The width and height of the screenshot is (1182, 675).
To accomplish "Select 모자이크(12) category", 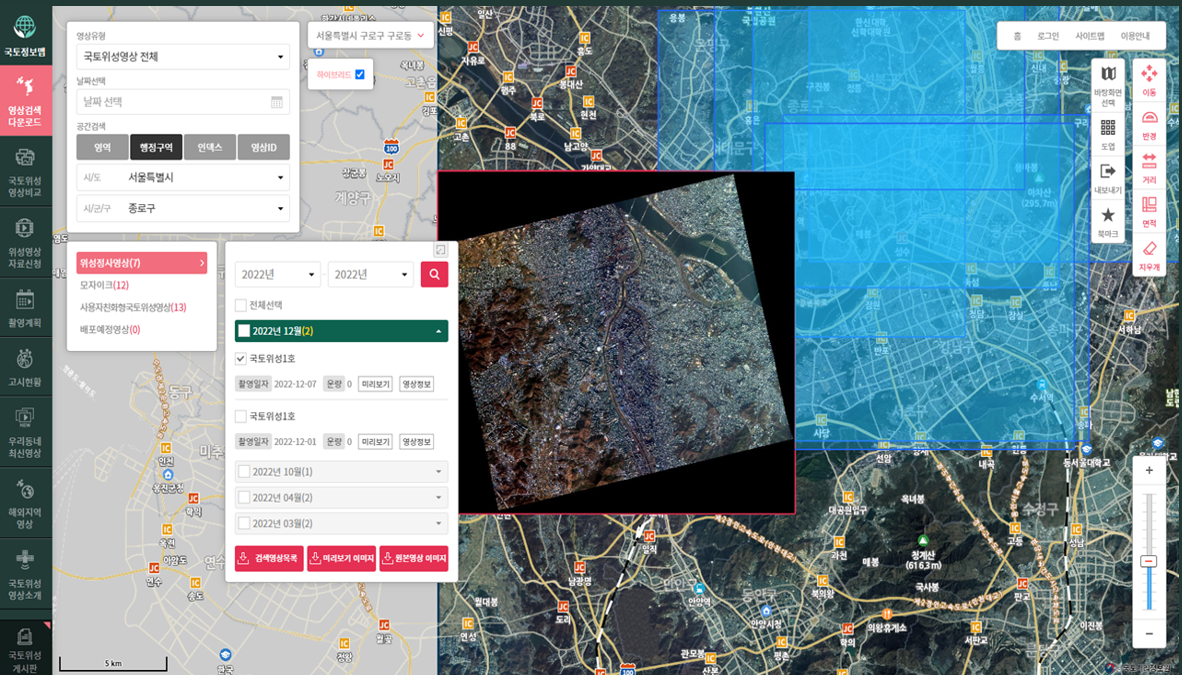I will coord(104,285).
